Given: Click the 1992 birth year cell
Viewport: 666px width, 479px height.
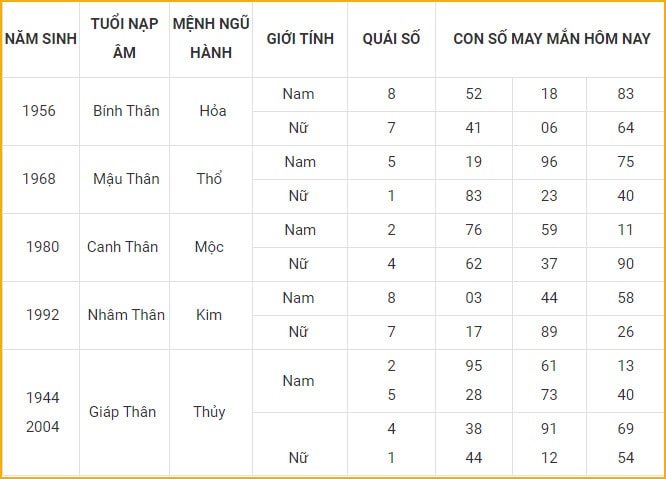Looking at the screenshot, I should click(42, 315).
